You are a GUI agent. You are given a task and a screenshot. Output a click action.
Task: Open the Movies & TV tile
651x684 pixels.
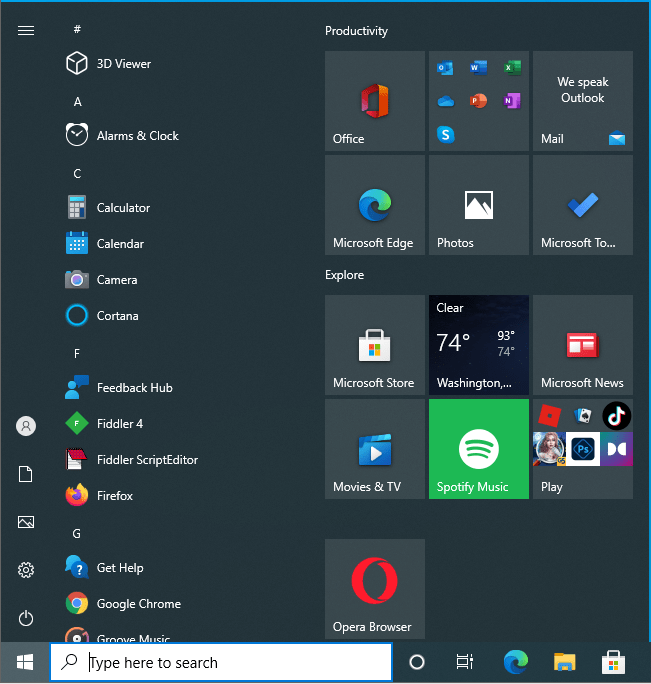click(375, 449)
